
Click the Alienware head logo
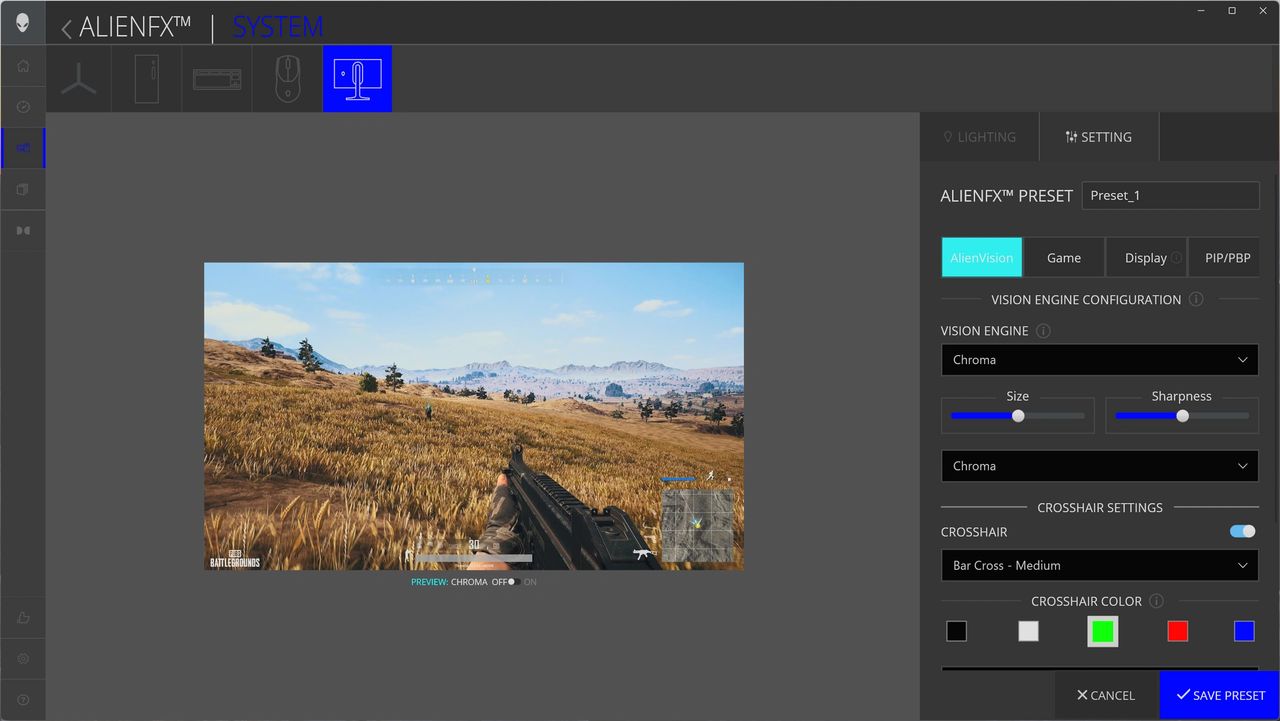coord(22,22)
